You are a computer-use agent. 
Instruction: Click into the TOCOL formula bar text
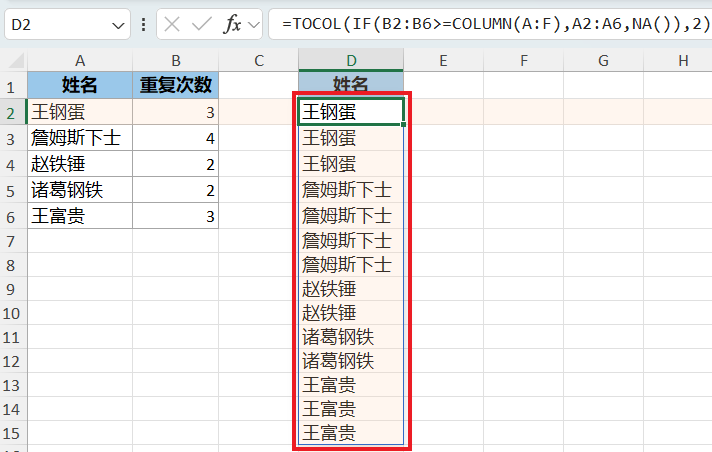494,24
